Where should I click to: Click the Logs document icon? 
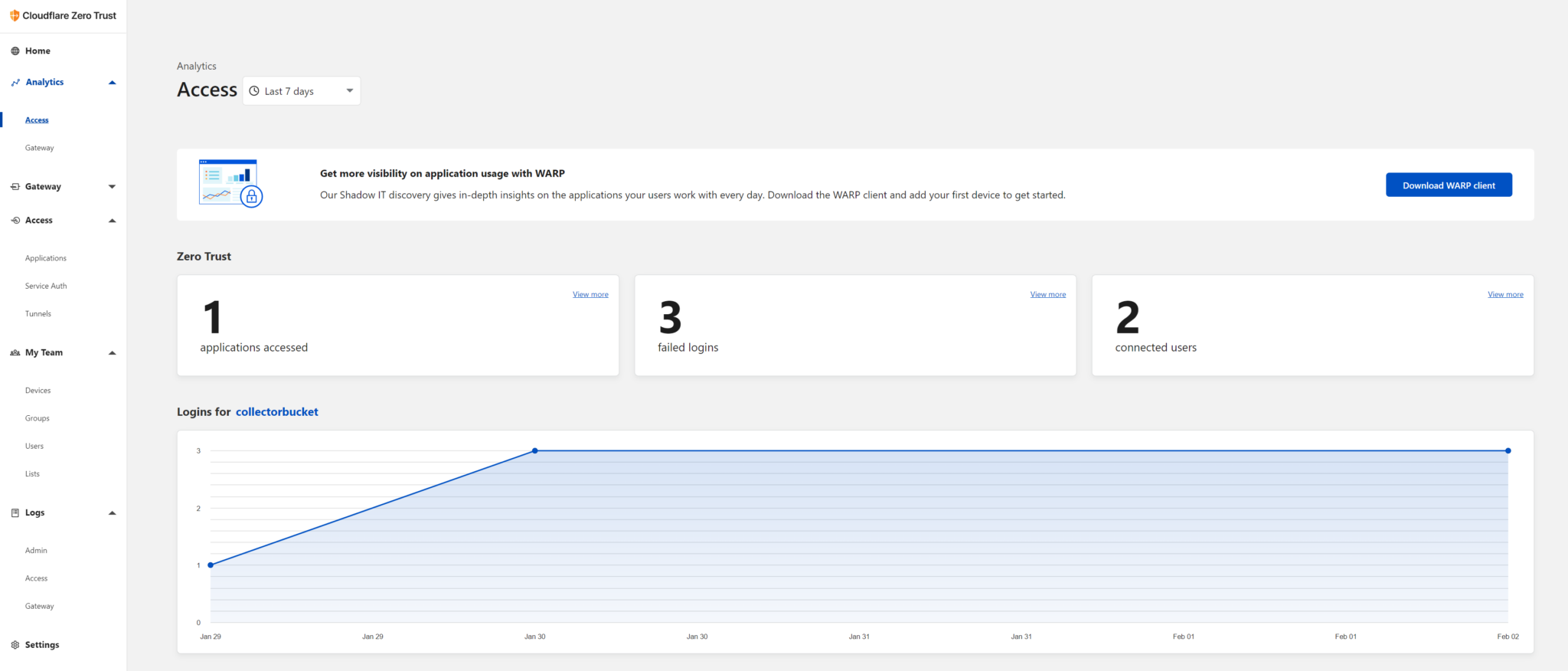coord(15,513)
